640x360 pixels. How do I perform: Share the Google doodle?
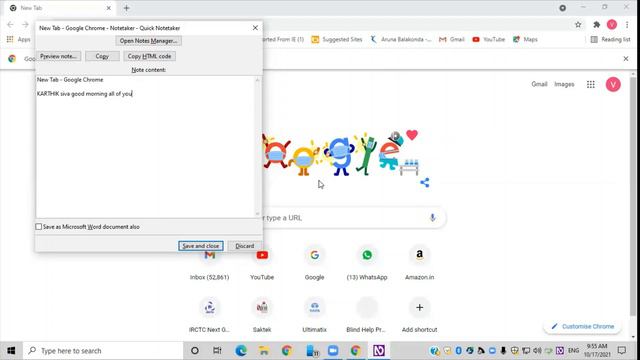[x=424, y=182]
